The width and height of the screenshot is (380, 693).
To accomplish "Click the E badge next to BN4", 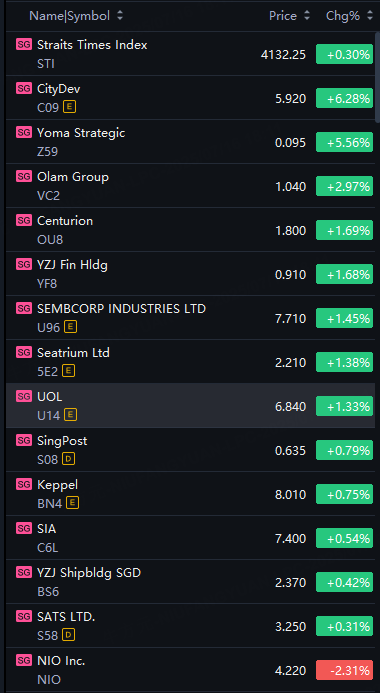I will [x=72, y=503].
